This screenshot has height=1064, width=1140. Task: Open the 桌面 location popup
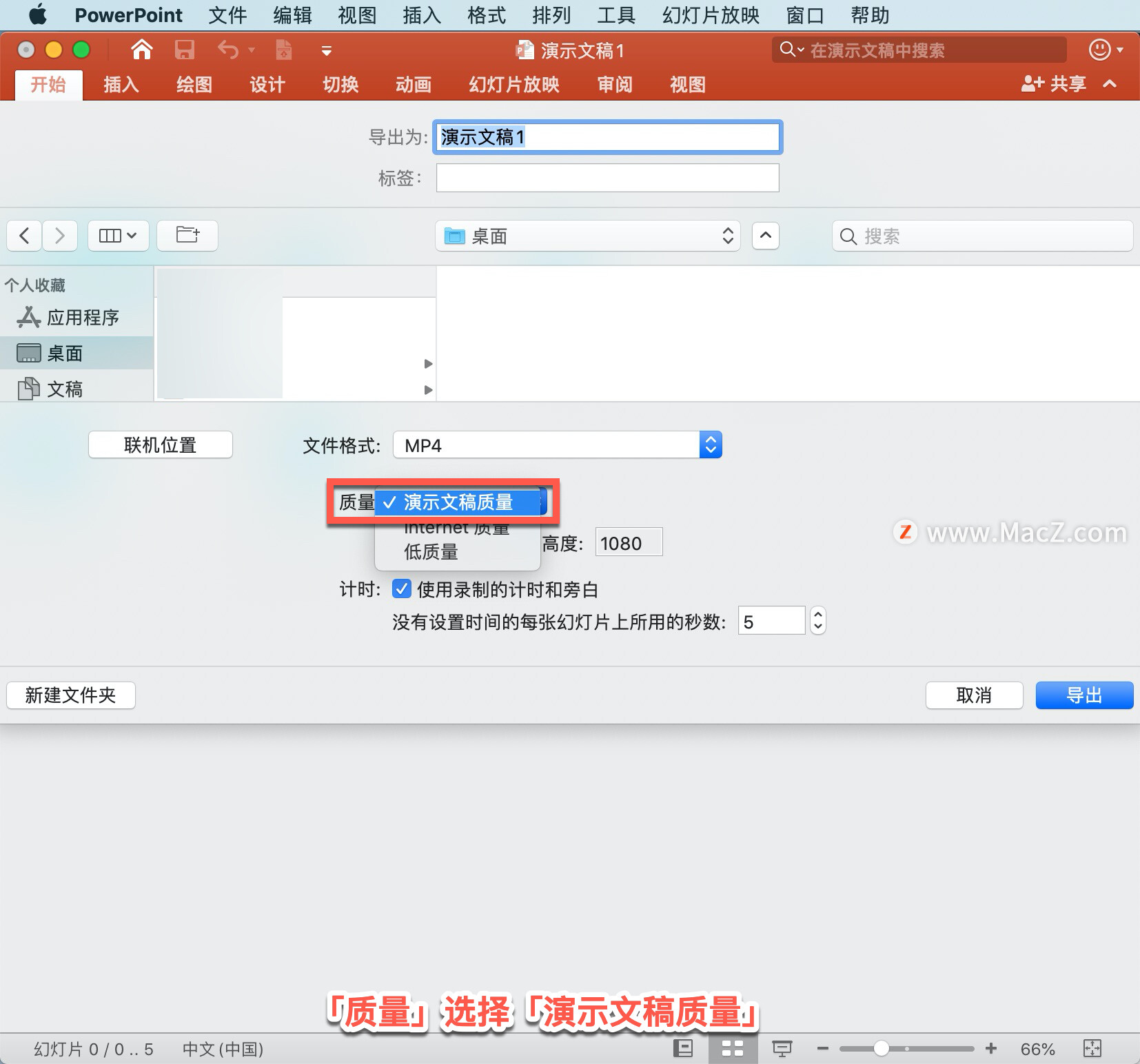click(x=588, y=236)
